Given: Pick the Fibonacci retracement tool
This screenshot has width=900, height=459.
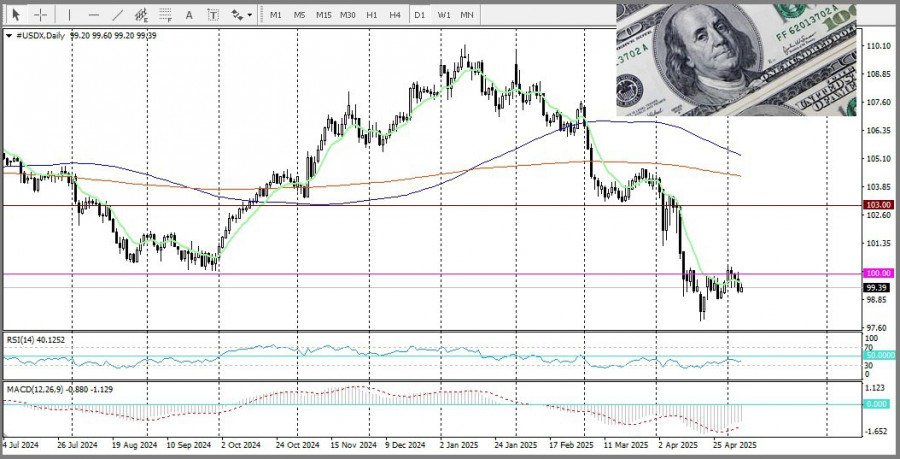Looking at the screenshot, I should pyautogui.click(x=165, y=15).
